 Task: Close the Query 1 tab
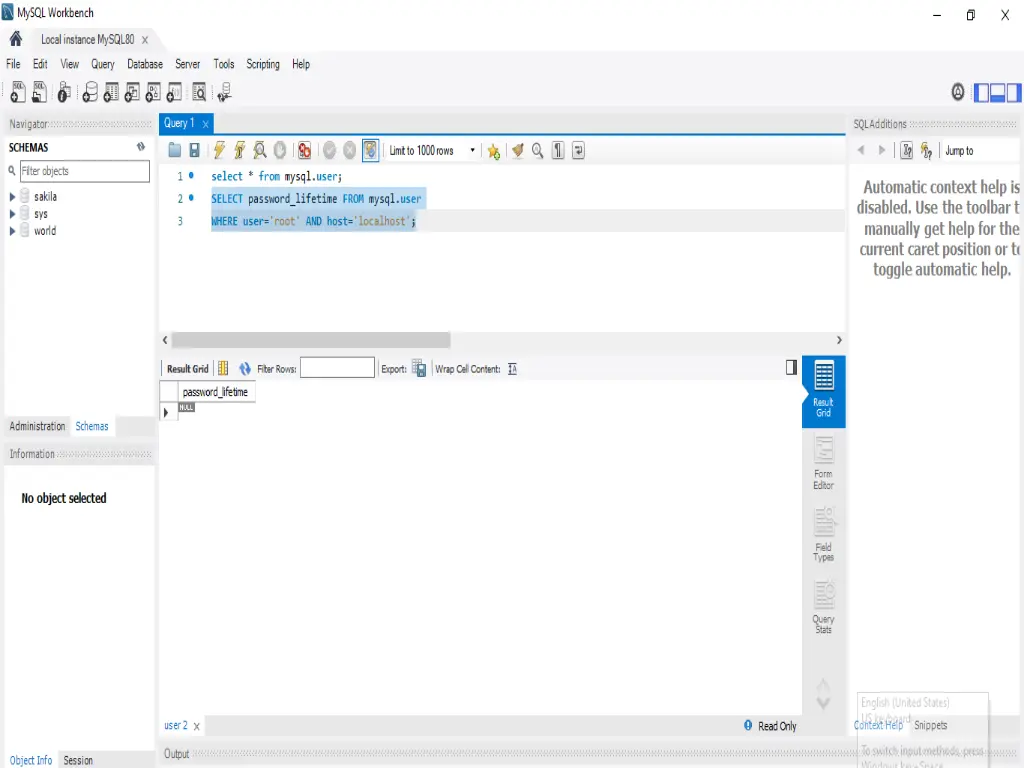[x=206, y=123]
